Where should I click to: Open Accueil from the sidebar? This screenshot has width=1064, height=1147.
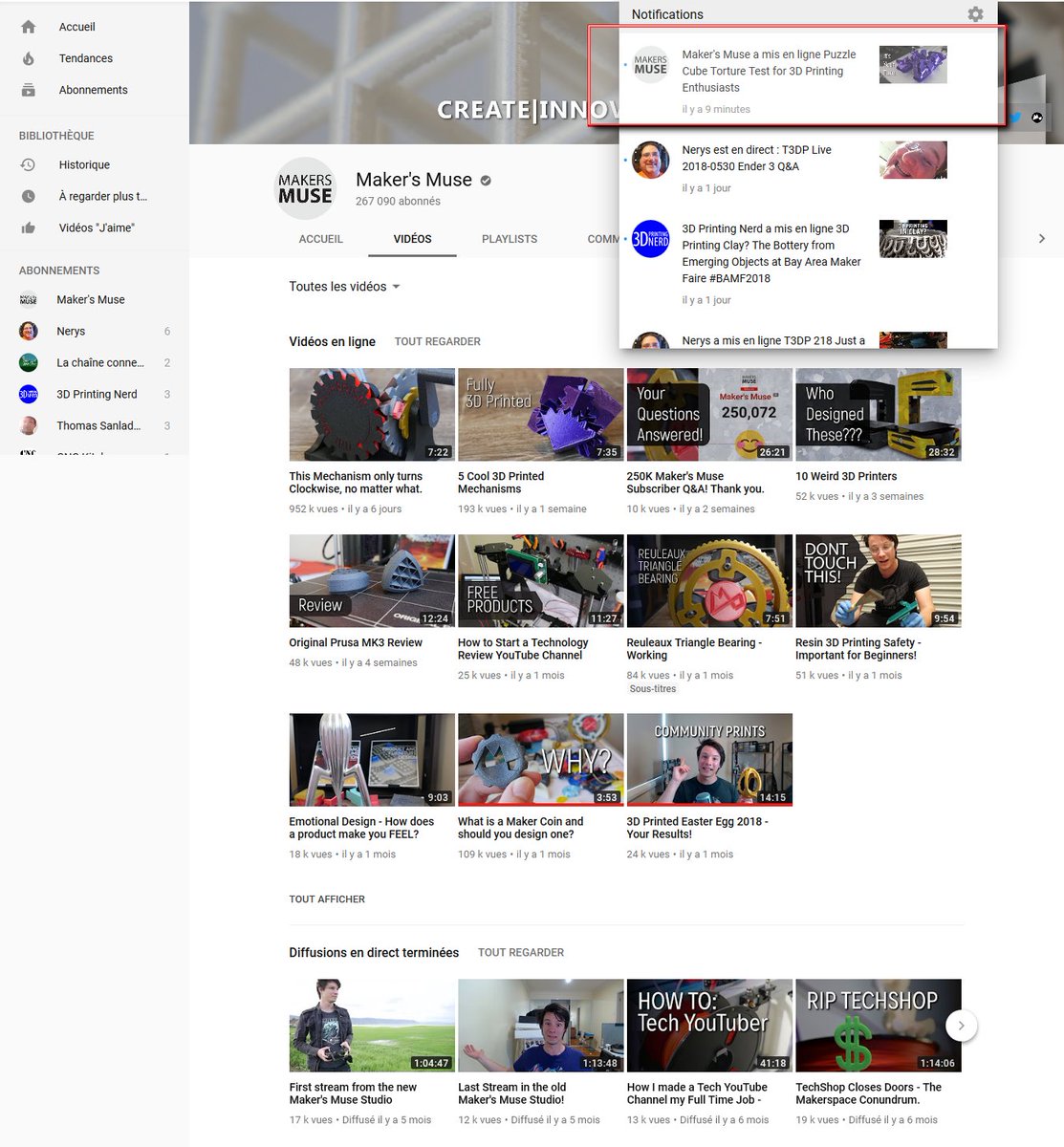[76, 27]
